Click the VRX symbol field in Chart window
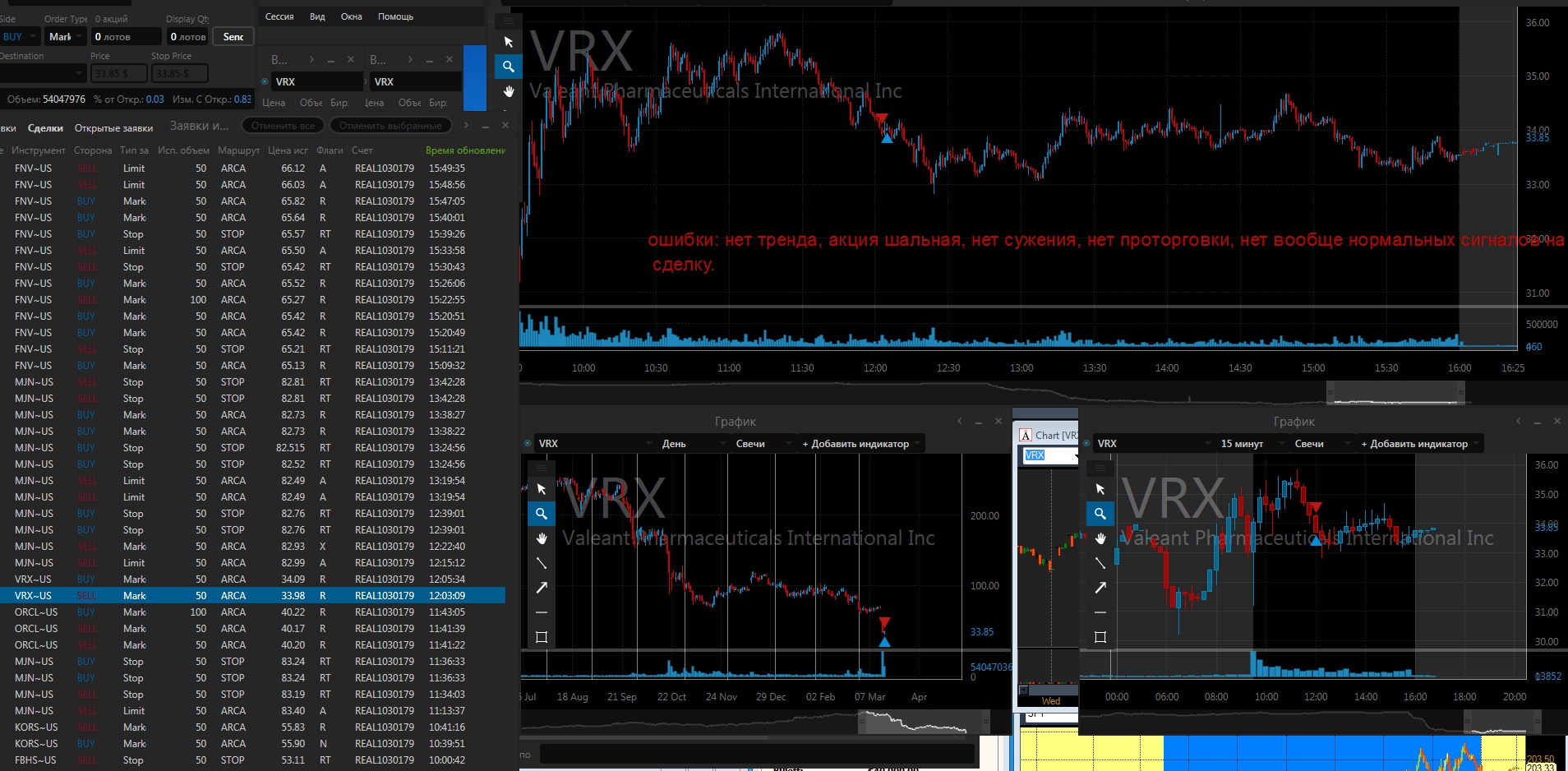The image size is (1568, 771). pos(1051,455)
